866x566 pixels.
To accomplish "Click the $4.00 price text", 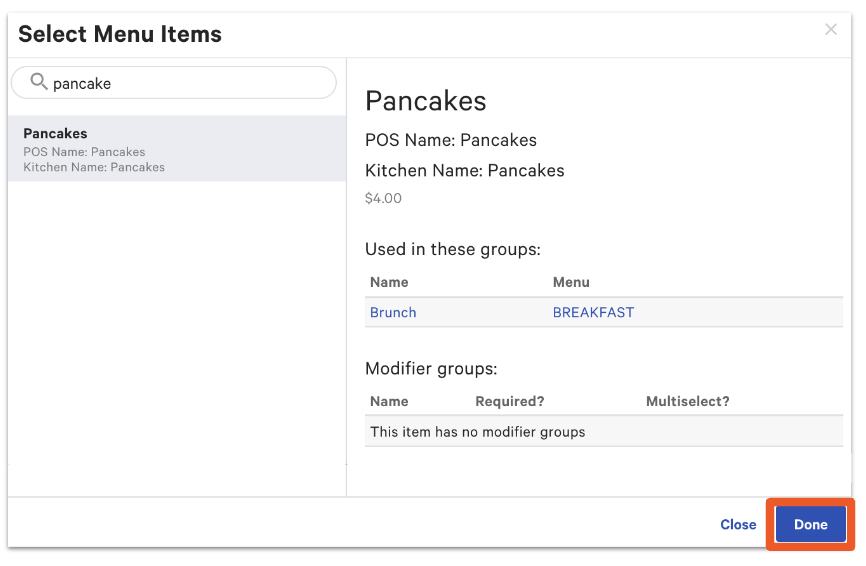I will click(x=384, y=198).
